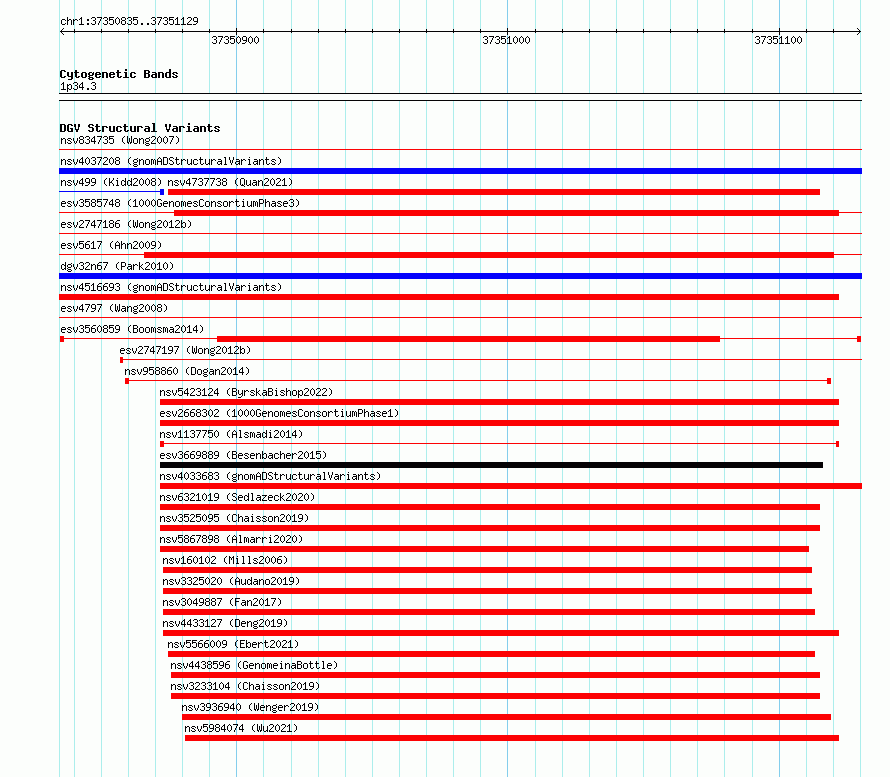
Task: Open nsv5867898 (Almarri2020) label
Action: tap(231, 539)
